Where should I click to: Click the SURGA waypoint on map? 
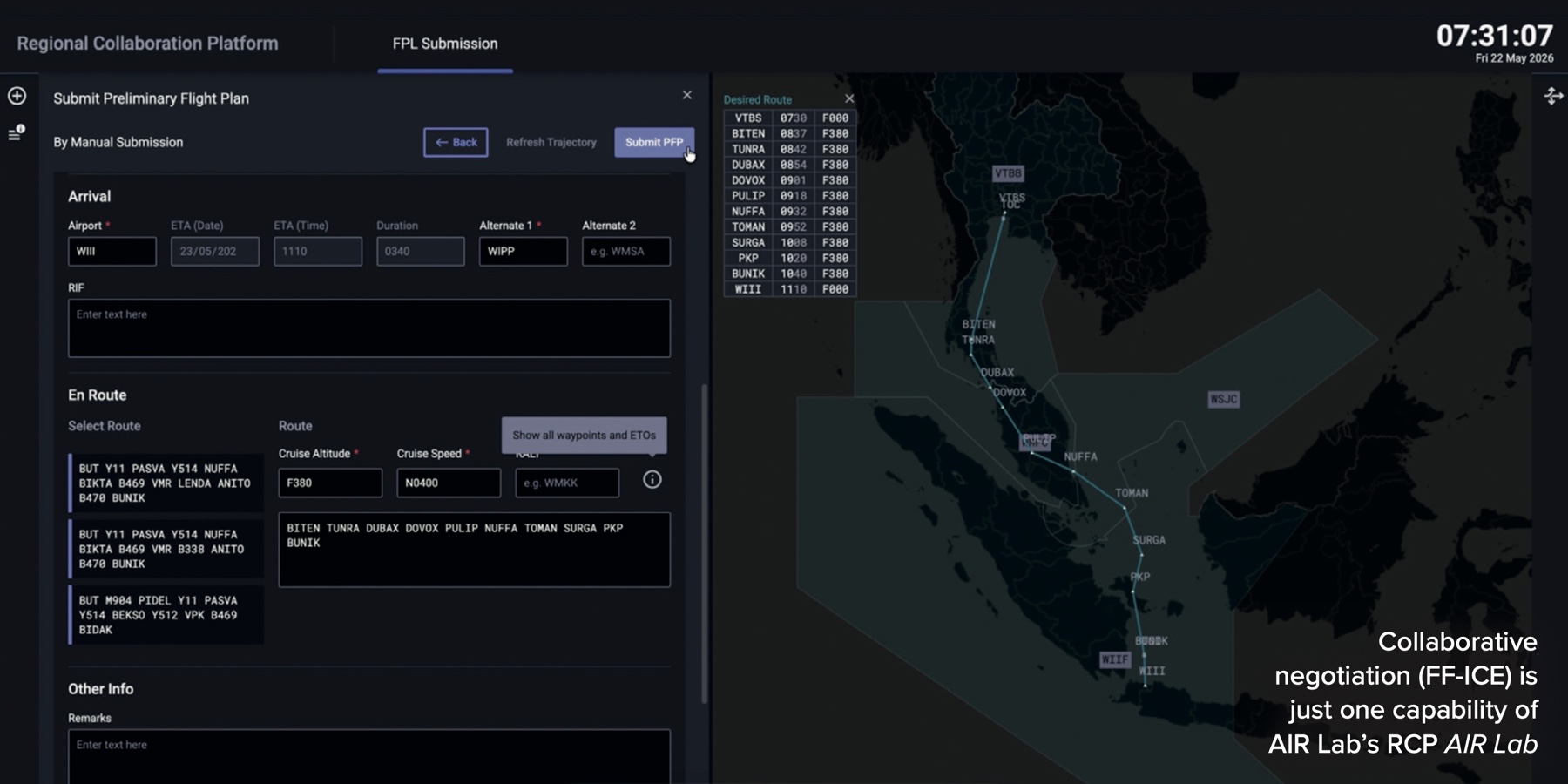pyautogui.click(x=1149, y=540)
